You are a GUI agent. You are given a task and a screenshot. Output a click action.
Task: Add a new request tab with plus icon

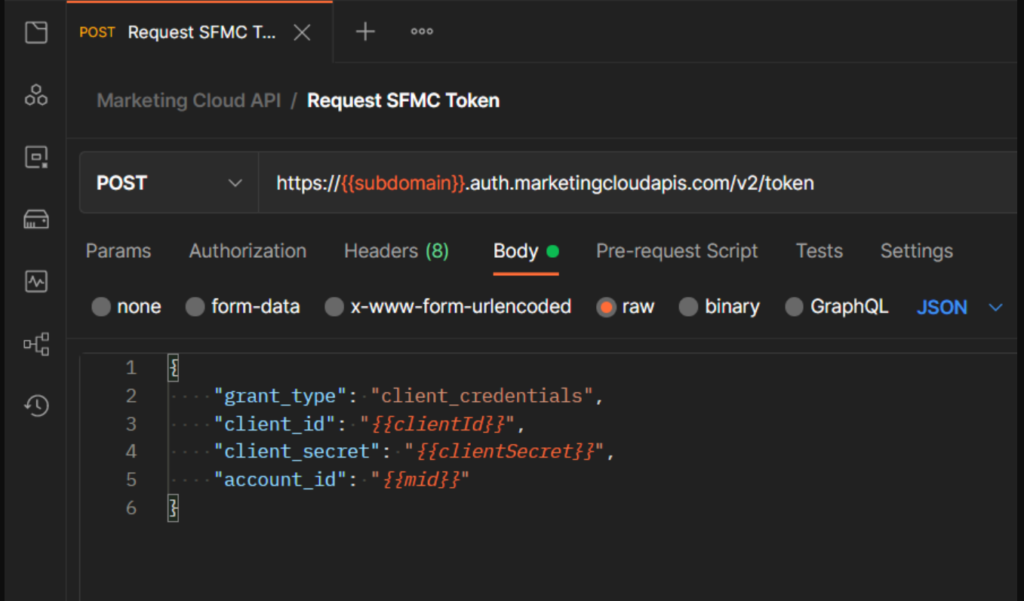[365, 32]
